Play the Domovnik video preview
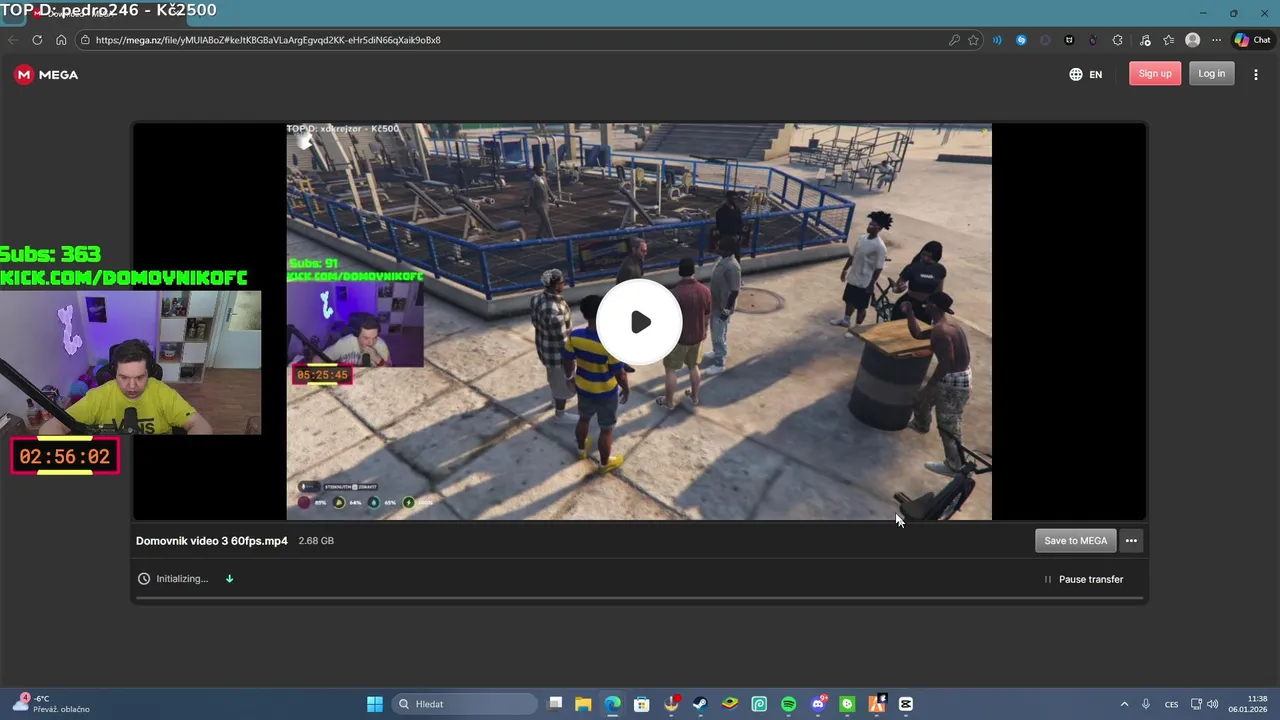The image size is (1280, 720). click(x=639, y=321)
